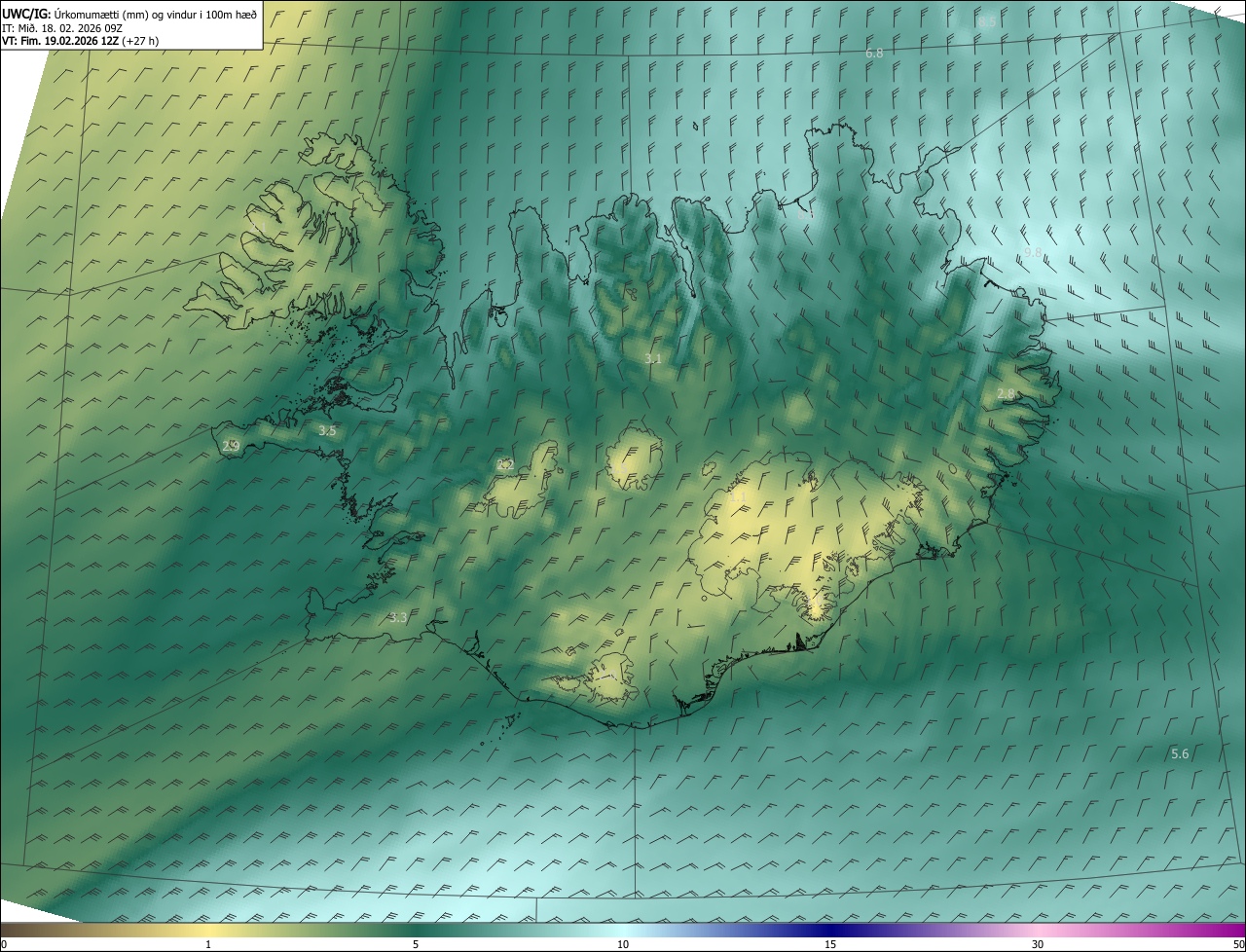The width and height of the screenshot is (1246, 952).
Task: Select the '30' tick on the color scale
Action: coord(1038,944)
